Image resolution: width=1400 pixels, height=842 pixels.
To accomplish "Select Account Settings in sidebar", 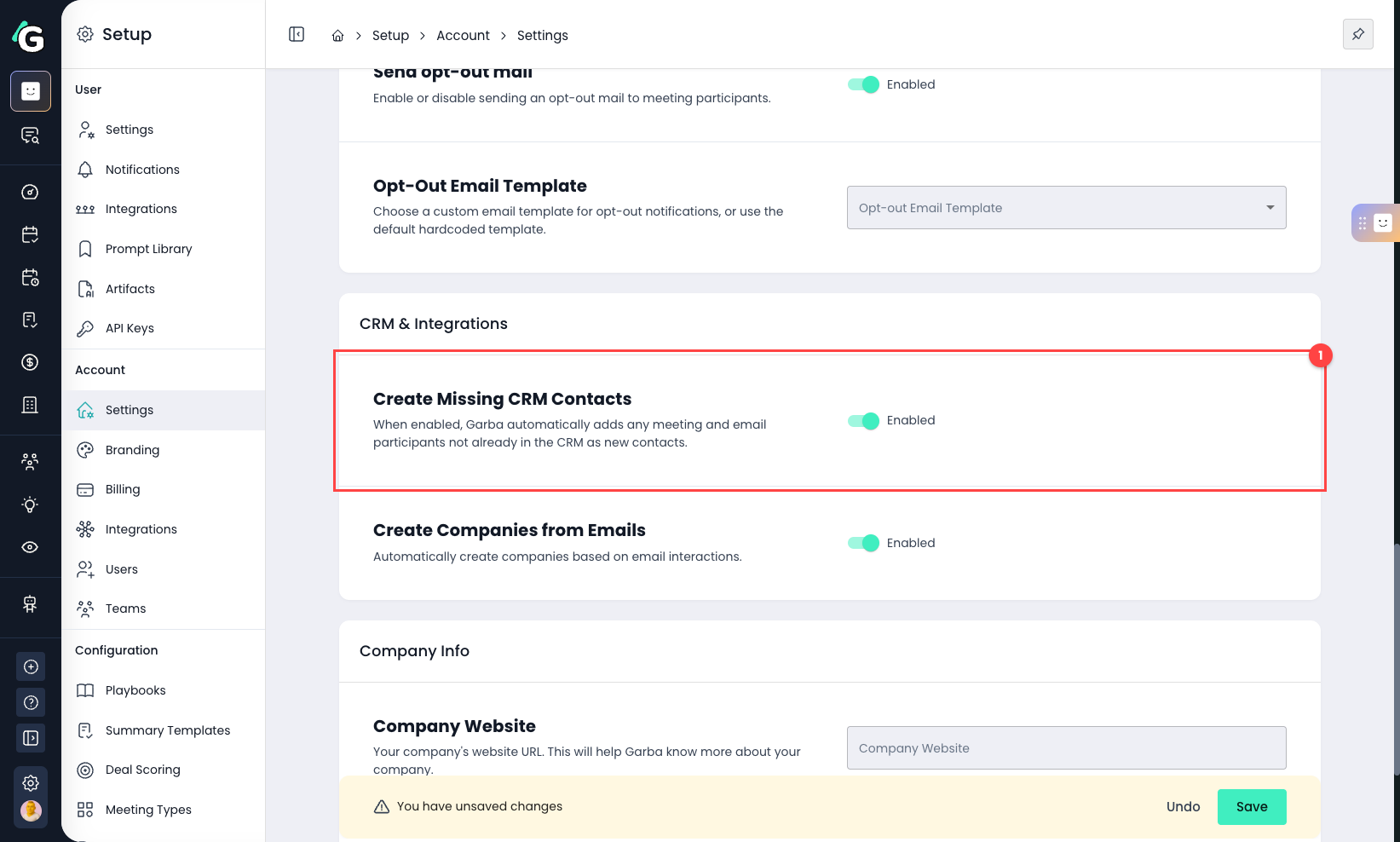I will tap(164, 410).
